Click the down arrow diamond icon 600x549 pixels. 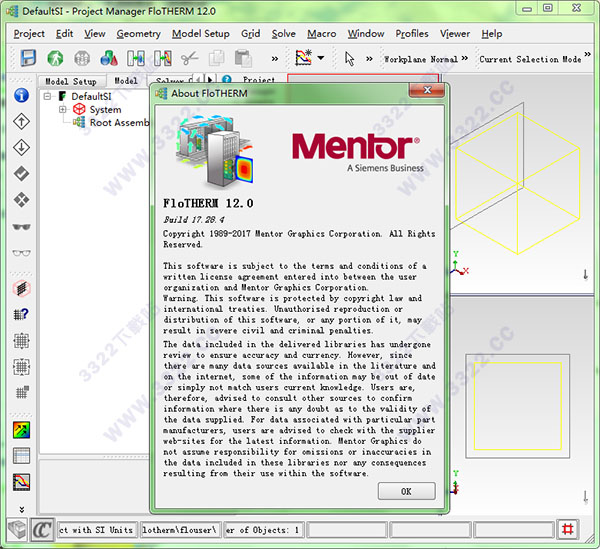(21, 148)
